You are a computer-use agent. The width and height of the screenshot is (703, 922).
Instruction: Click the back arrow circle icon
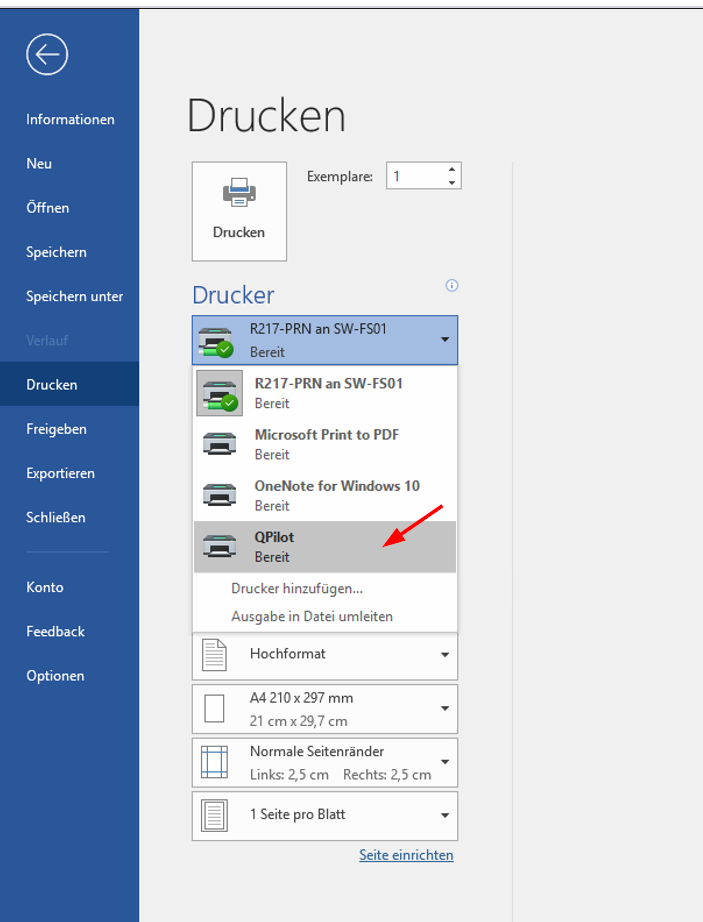(47, 54)
